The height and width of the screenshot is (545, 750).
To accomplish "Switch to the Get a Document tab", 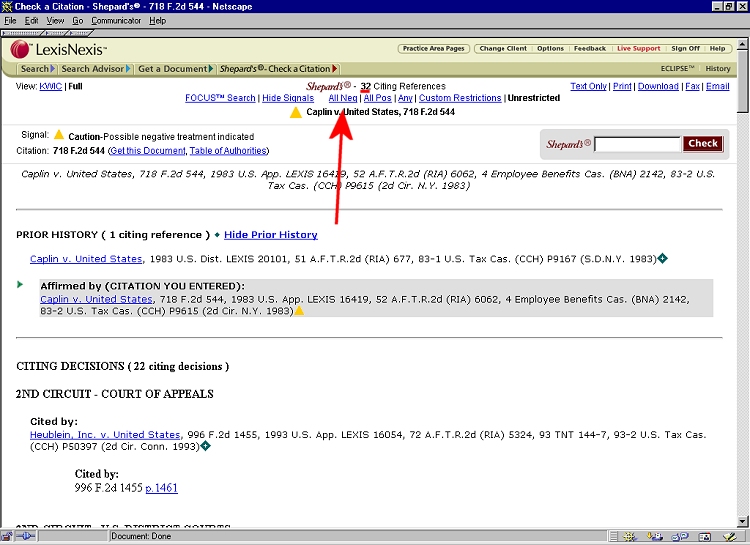I will (x=175, y=69).
